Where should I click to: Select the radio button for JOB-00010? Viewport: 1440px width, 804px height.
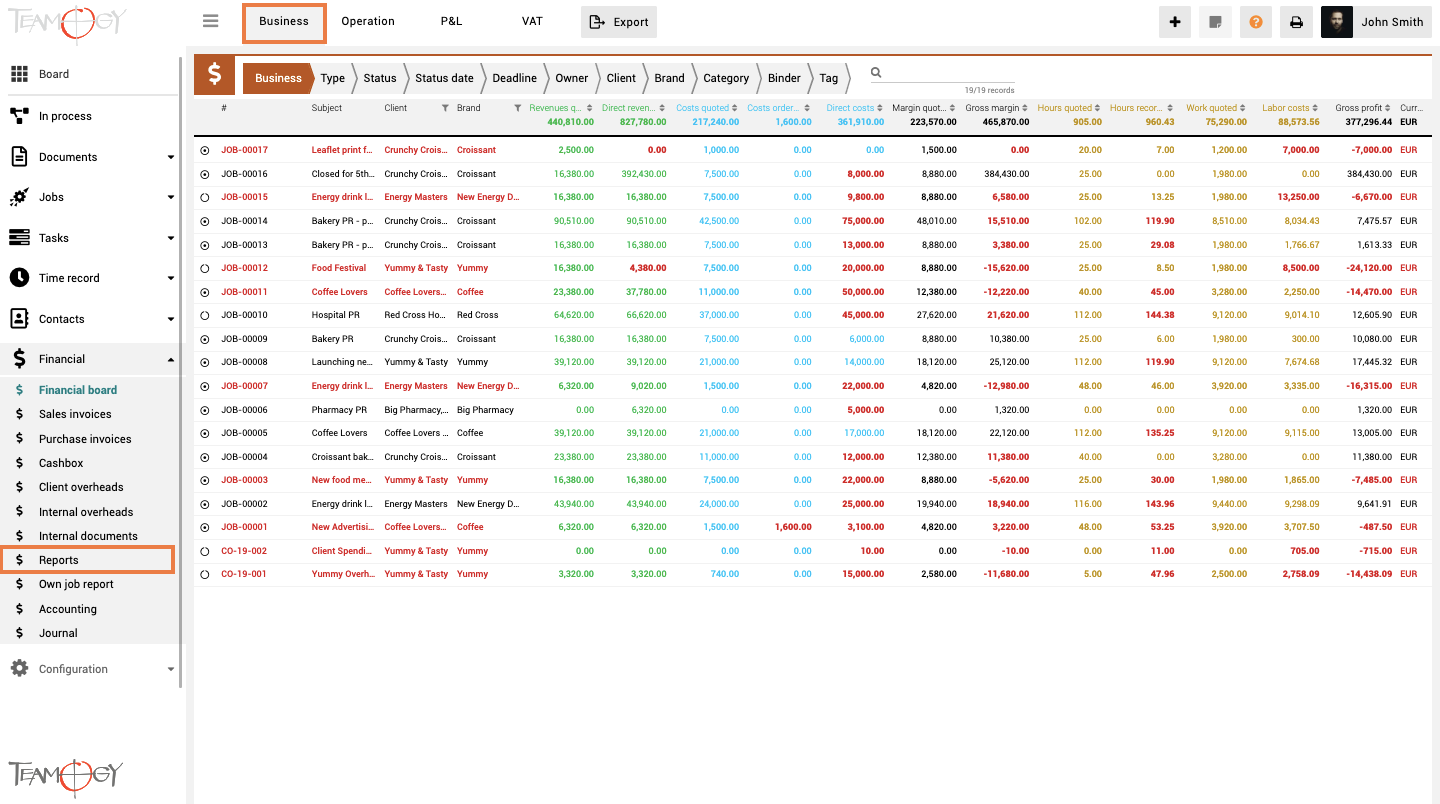pos(205,315)
